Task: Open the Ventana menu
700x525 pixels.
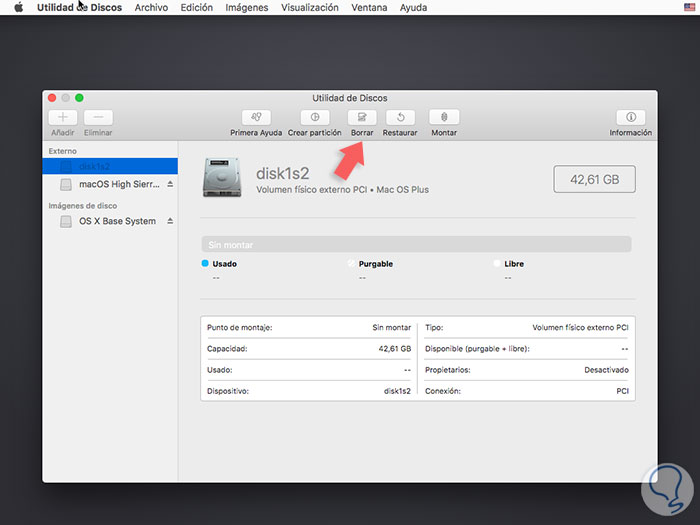Action: click(369, 8)
